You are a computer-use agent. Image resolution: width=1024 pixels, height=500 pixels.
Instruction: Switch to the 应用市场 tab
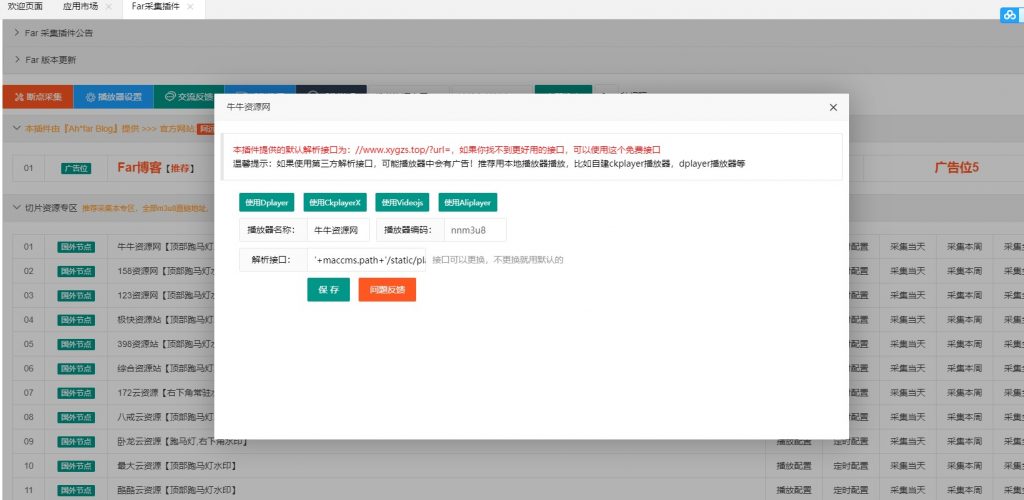pos(80,7)
